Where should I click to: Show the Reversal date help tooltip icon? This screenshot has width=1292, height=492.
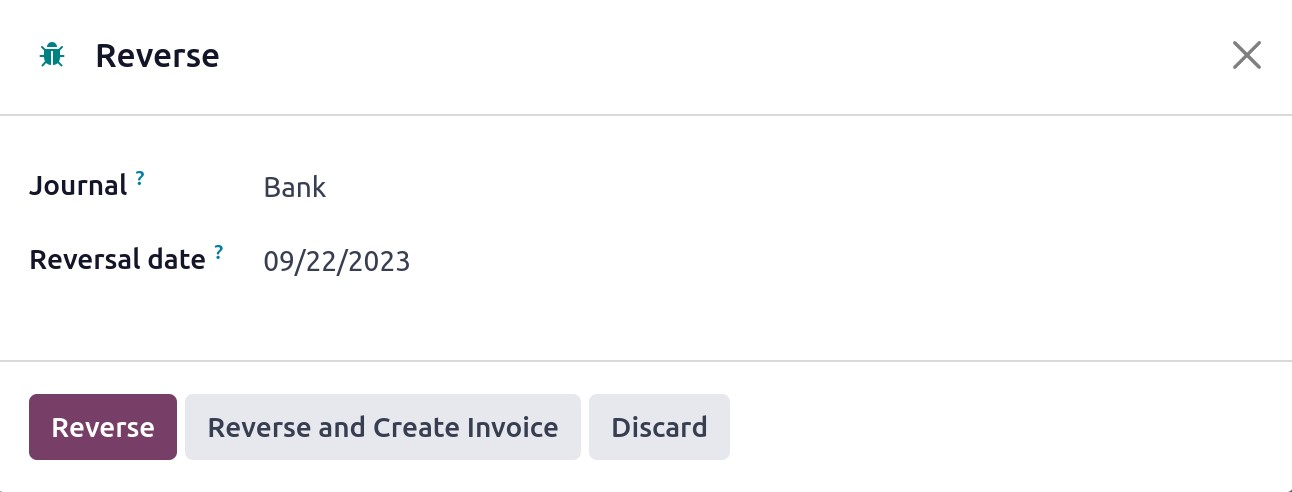[x=219, y=252]
